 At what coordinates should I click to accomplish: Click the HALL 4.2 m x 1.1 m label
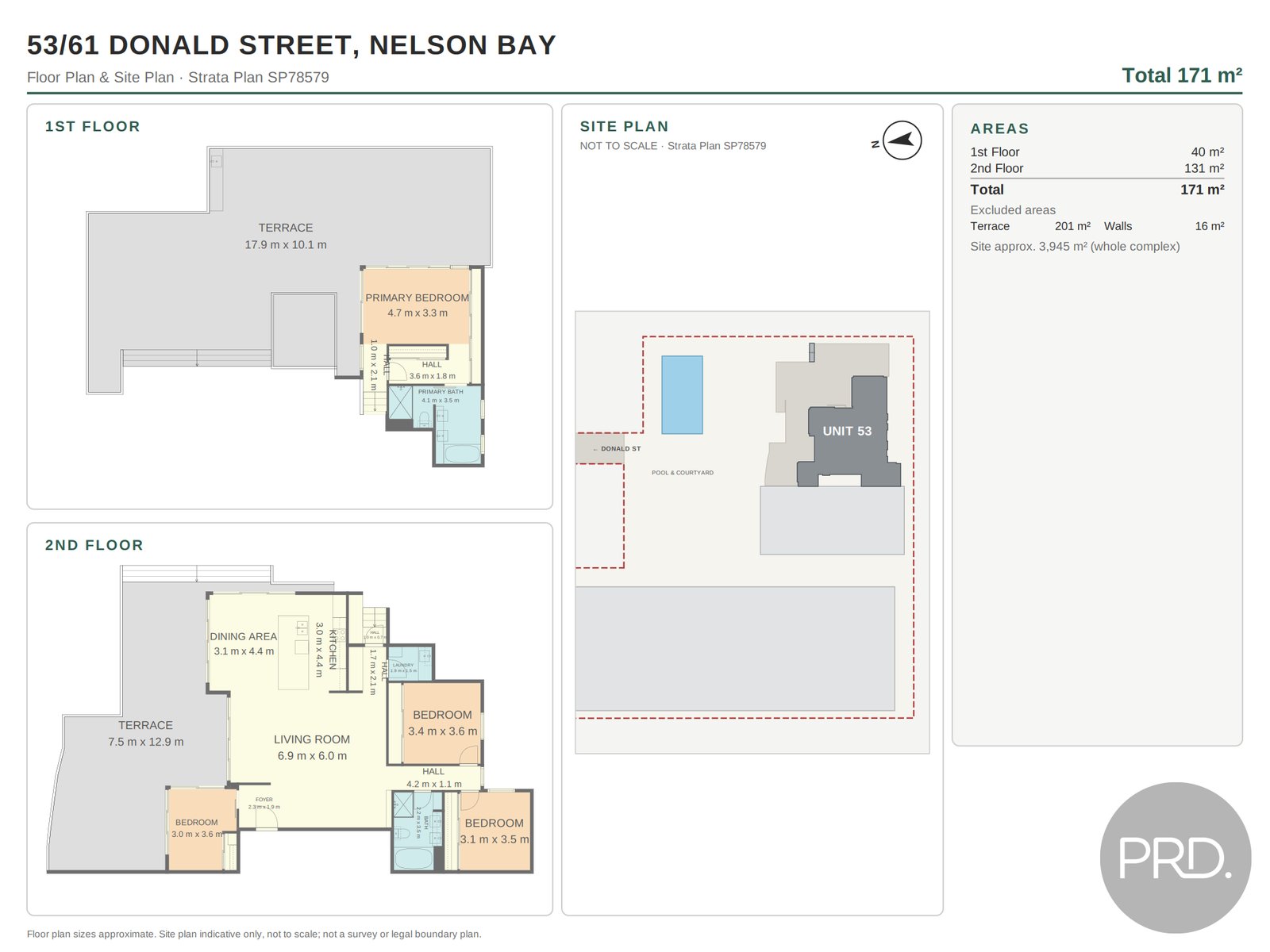pyautogui.click(x=433, y=777)
